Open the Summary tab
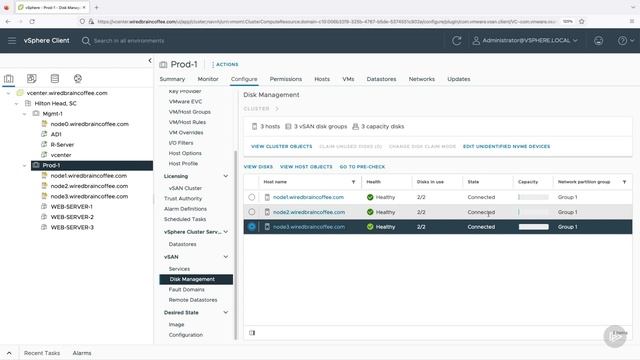Viewport: 640px width, 360px height. click(x=172, y=79)
